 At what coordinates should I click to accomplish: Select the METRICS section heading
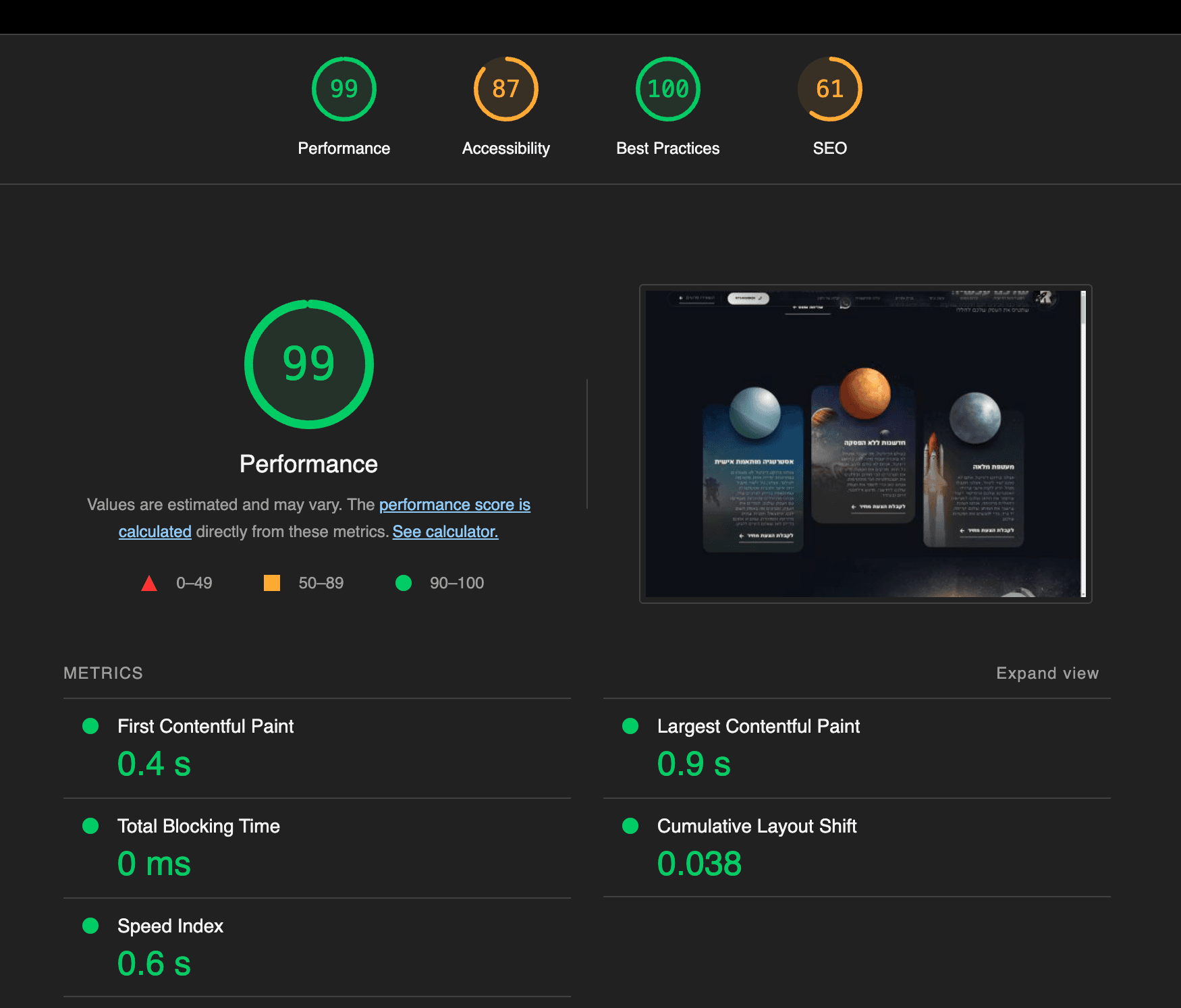point(103,672)
